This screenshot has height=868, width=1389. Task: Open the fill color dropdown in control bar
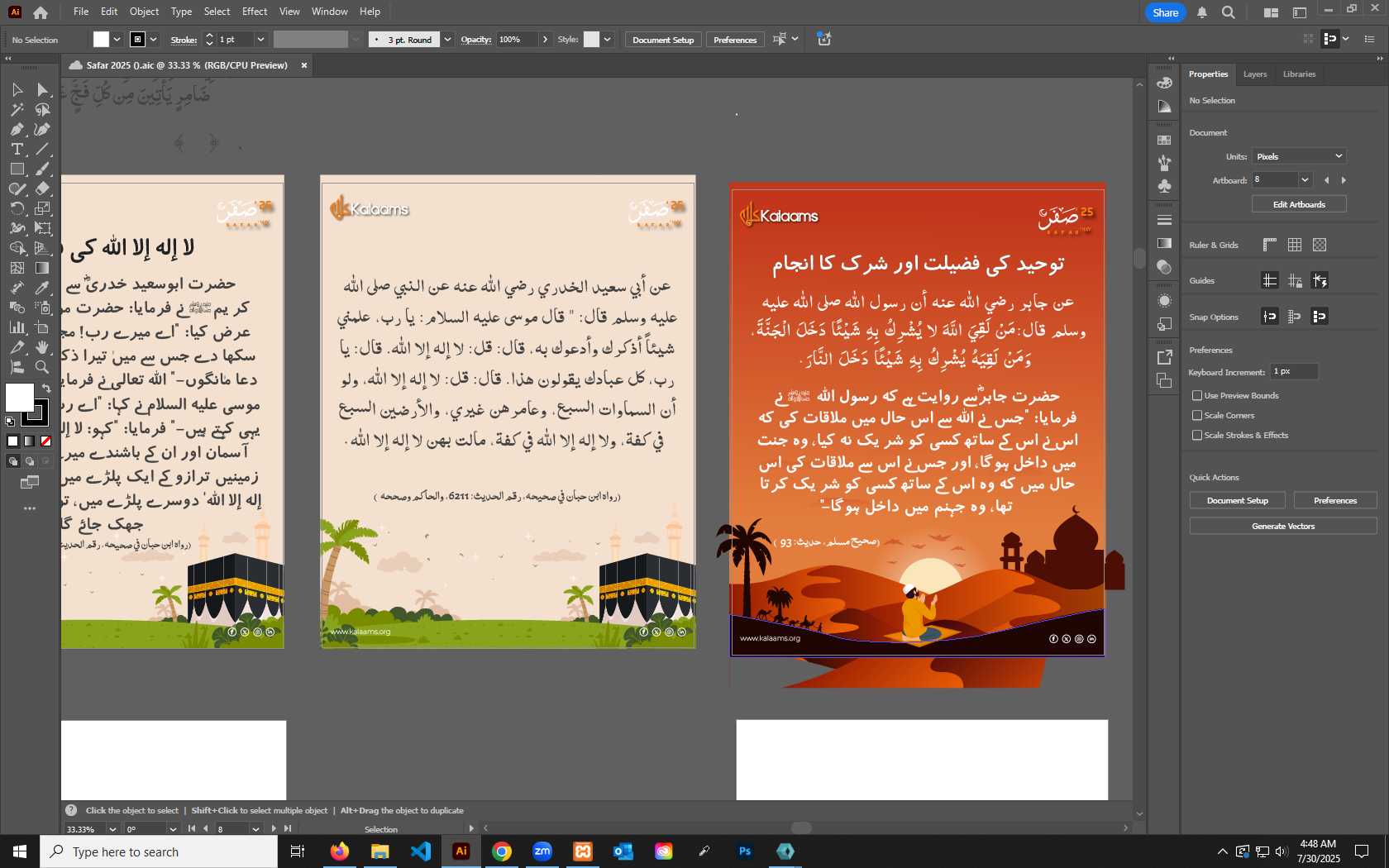(117, 40)
